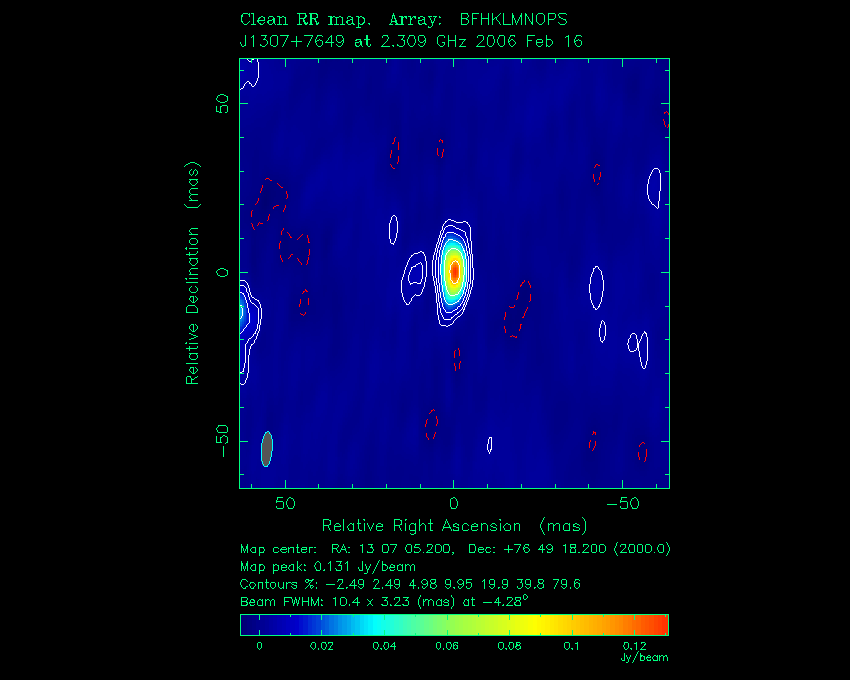The width and height of the screenshot is (850, 680).
Task: Click the 'Jy/beam' unit label under the color bar
Action: (x=645, y=658)
